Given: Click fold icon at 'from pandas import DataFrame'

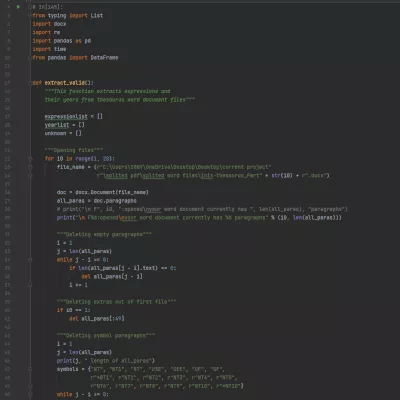Looking at the screenshot, I should [30, 57].
